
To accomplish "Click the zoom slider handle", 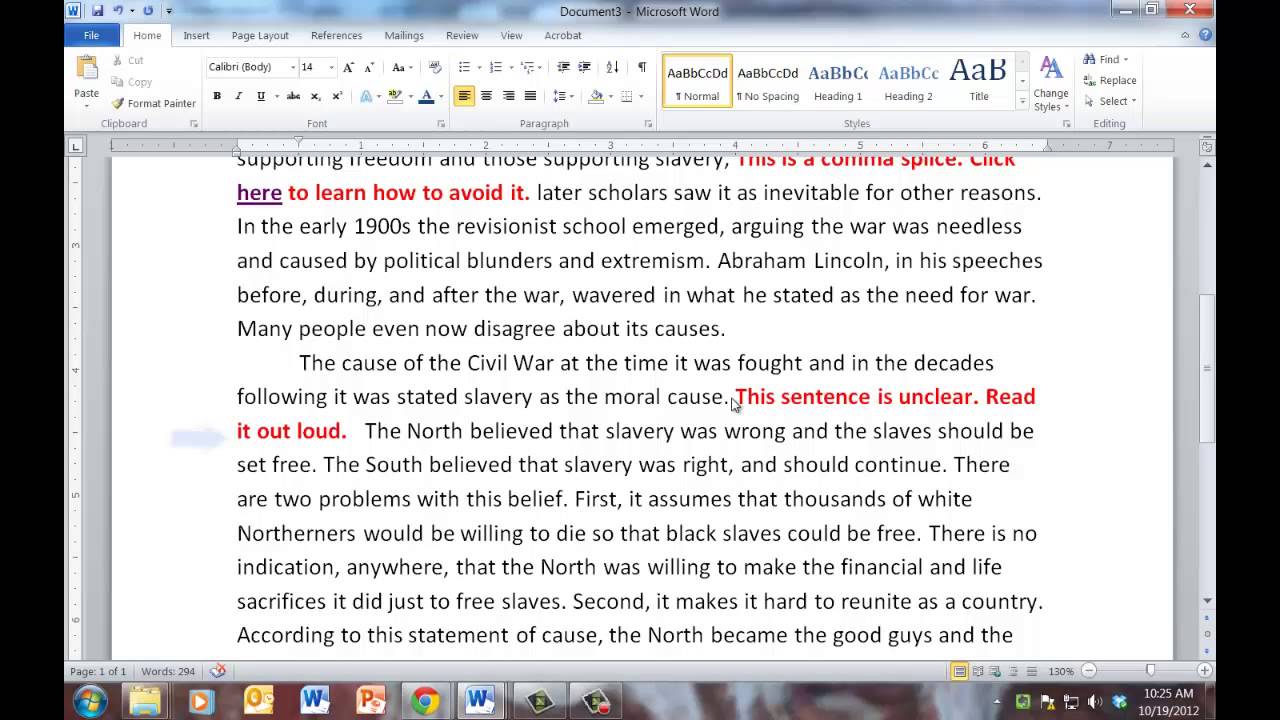I will pos(1150,671).
